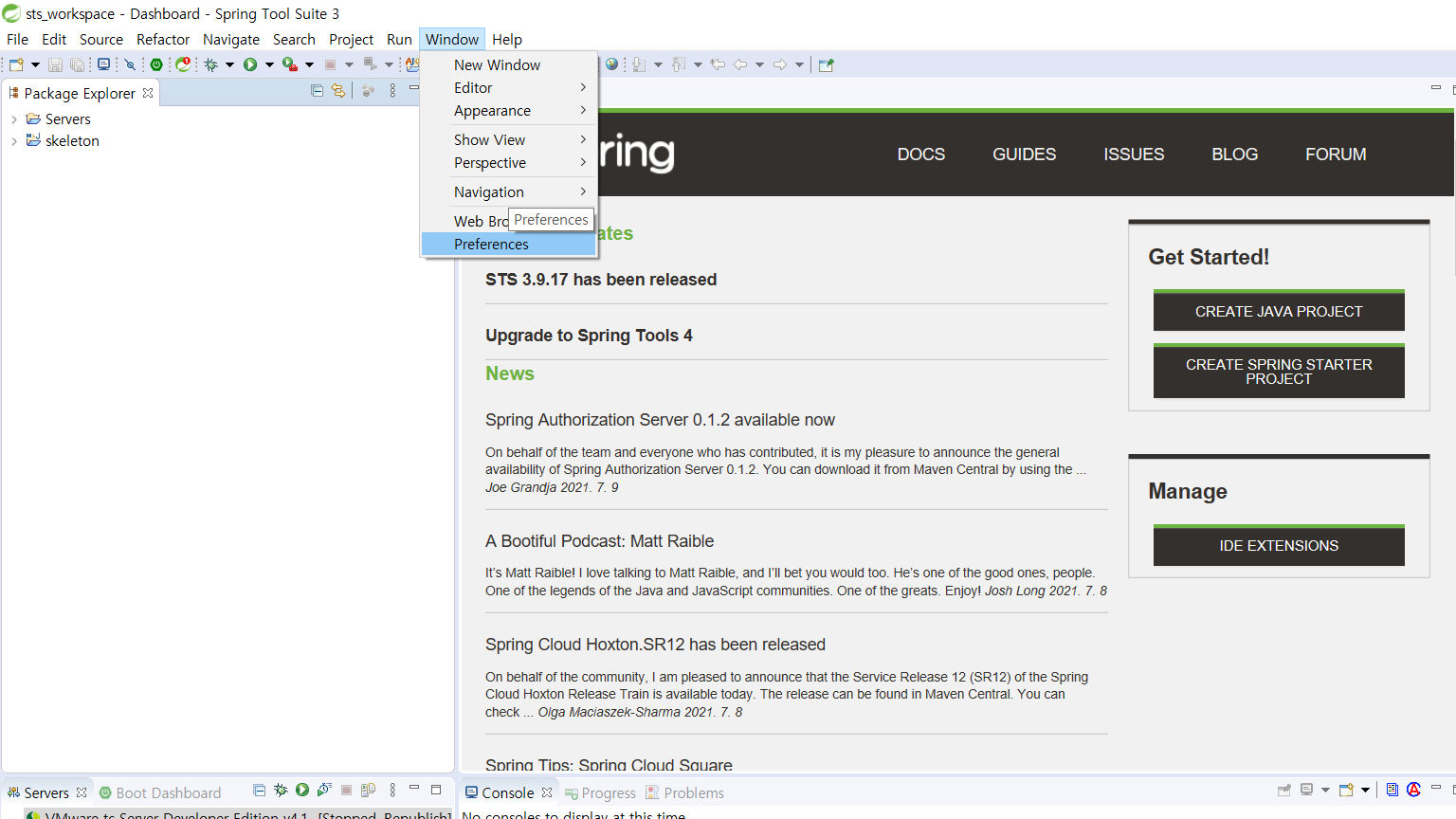Start the server with green play icon
The height and width of the screenshot is (819, 1456).
point(302,790)
